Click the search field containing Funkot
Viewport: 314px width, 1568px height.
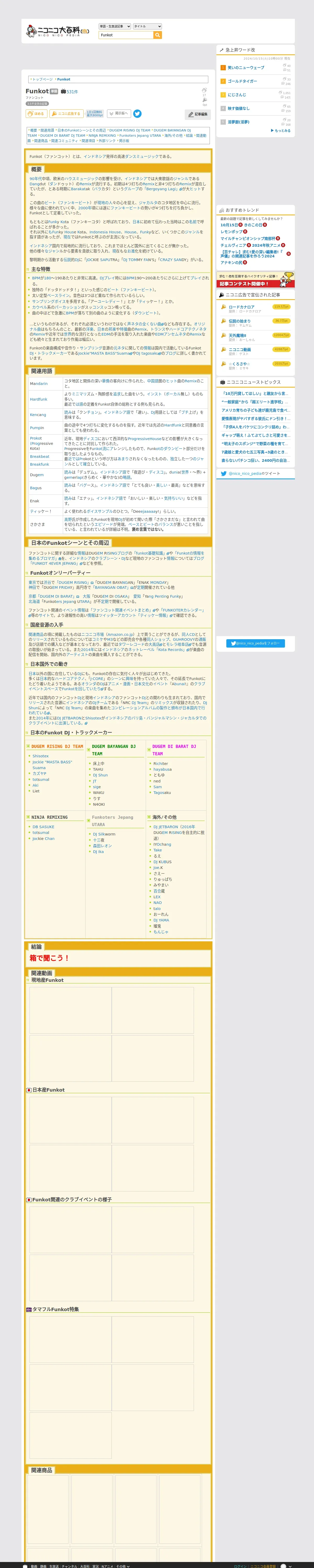[x=126, y=35]
